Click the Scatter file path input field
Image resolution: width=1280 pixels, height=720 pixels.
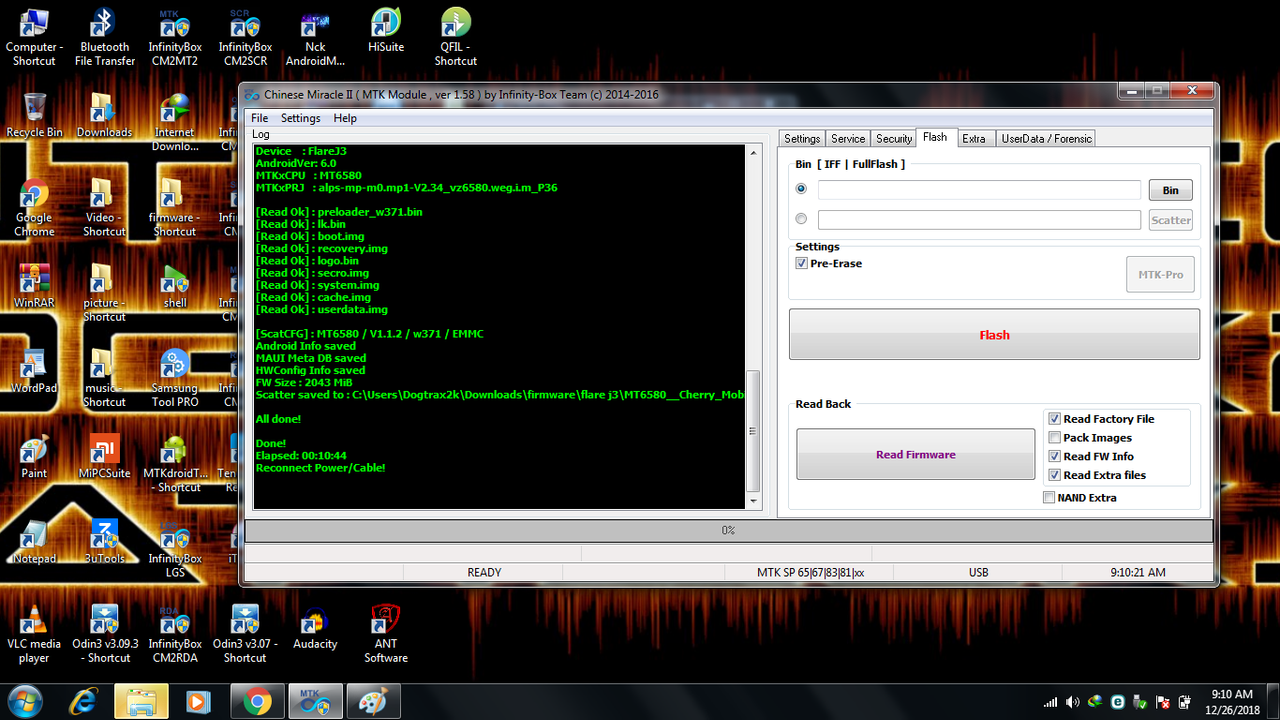point(979,220)
